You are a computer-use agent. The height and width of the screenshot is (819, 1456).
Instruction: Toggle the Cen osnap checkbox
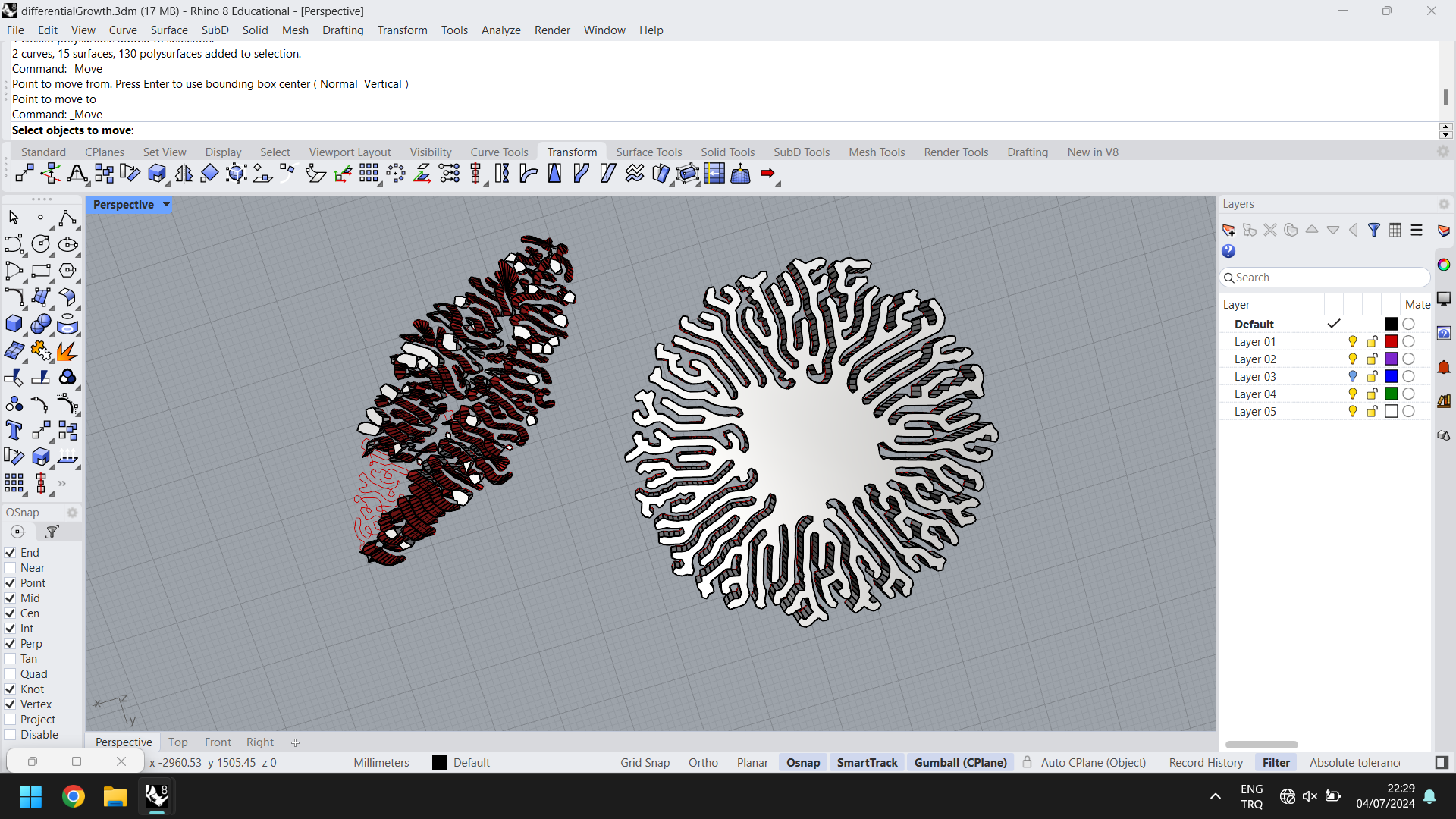[x=10, y=613]
